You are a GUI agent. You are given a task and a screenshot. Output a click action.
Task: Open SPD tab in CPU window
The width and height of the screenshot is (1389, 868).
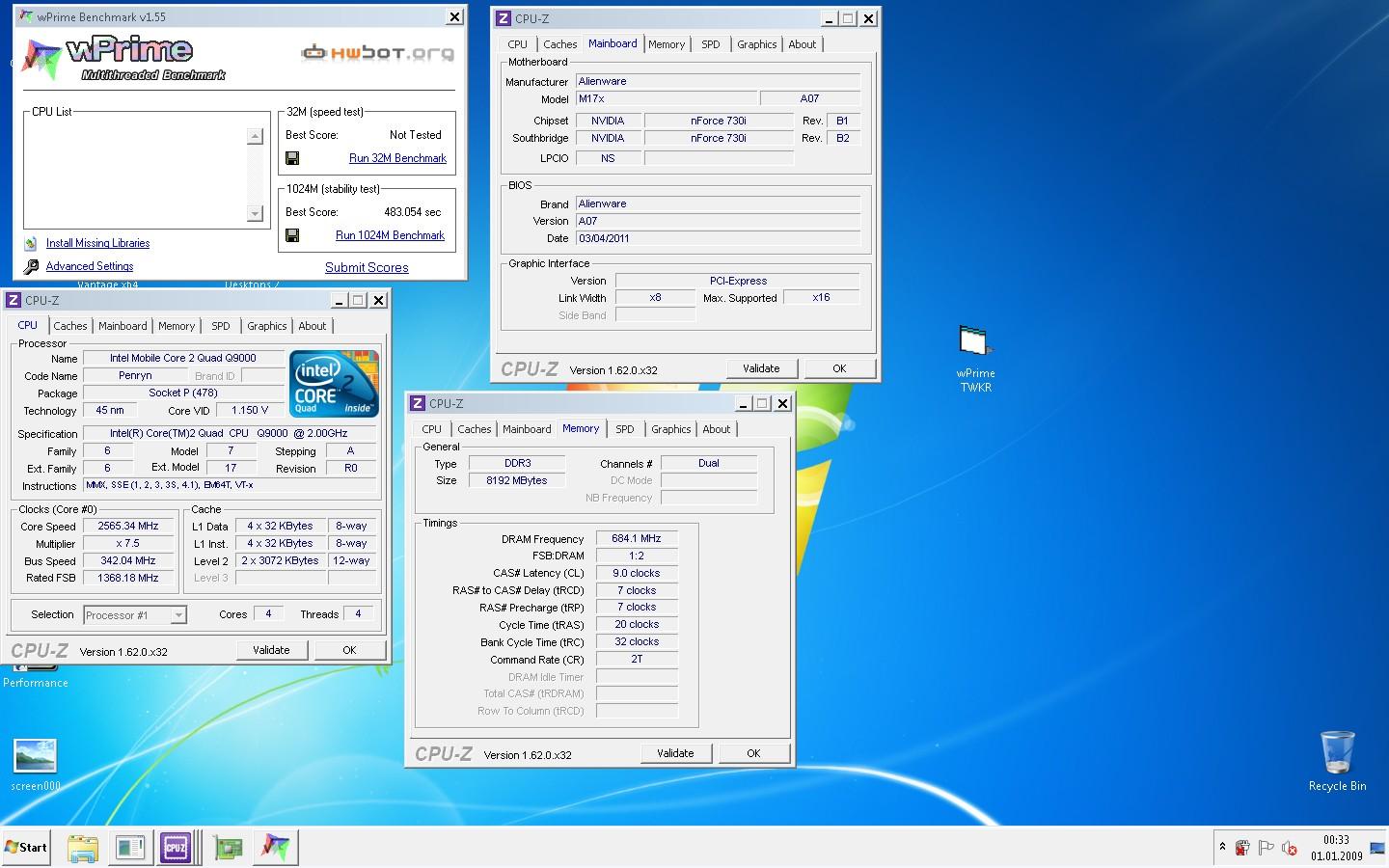[221, 326]
